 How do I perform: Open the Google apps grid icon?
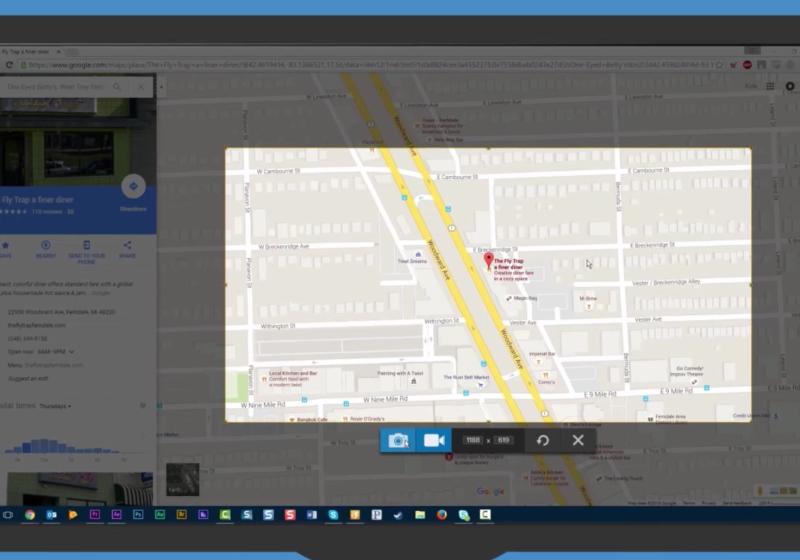[x=770, y=87]
